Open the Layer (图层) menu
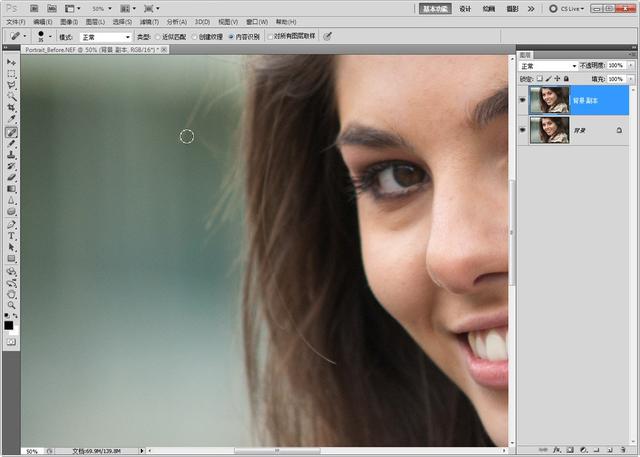Screen dimensions: 640x457 [95, 22]
